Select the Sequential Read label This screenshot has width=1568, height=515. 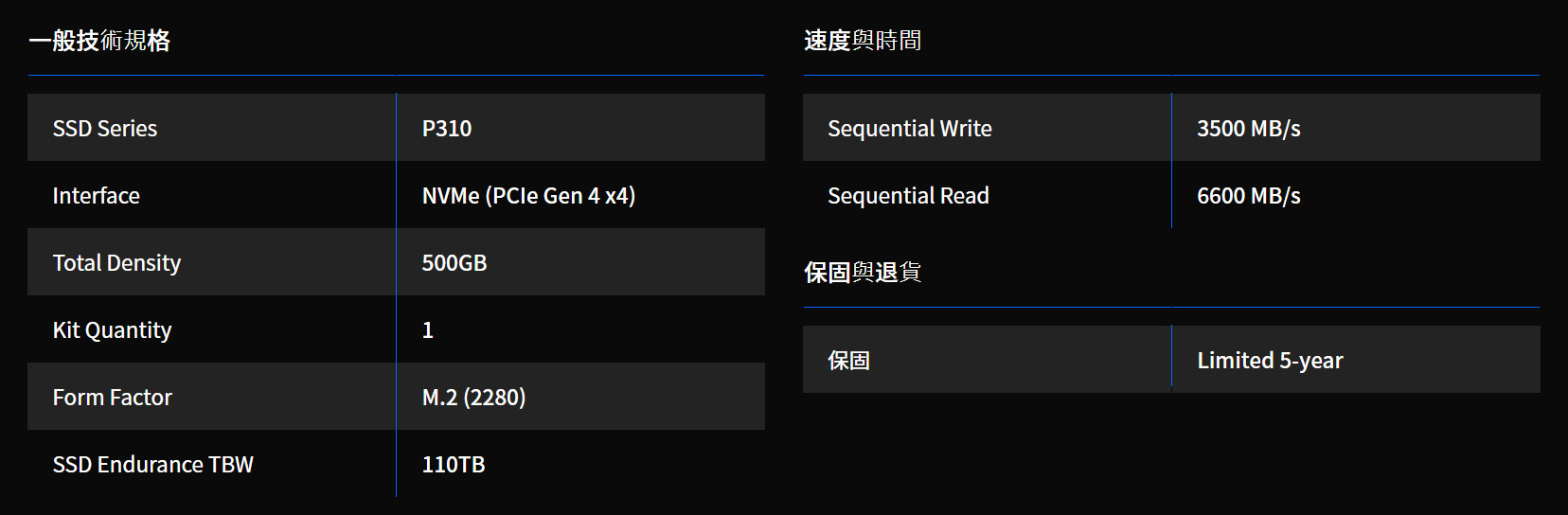pyautogui.click(x=908, y=196)
